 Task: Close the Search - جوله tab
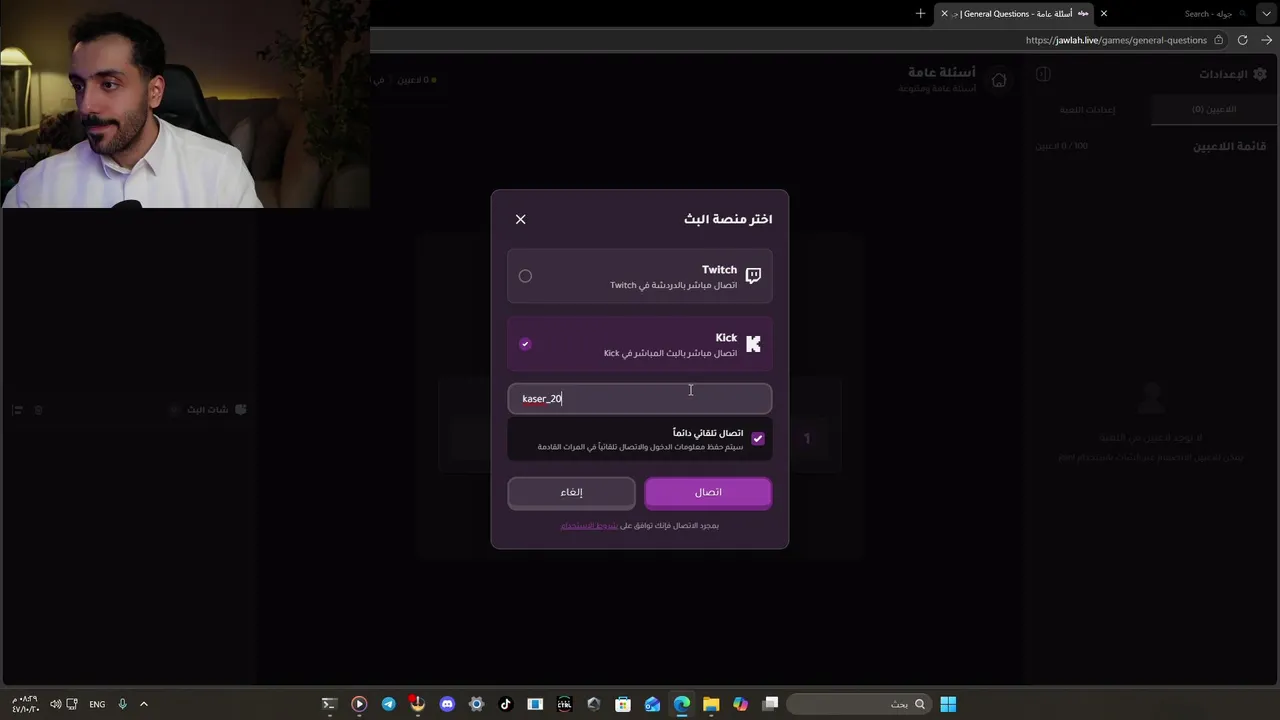1104,14
